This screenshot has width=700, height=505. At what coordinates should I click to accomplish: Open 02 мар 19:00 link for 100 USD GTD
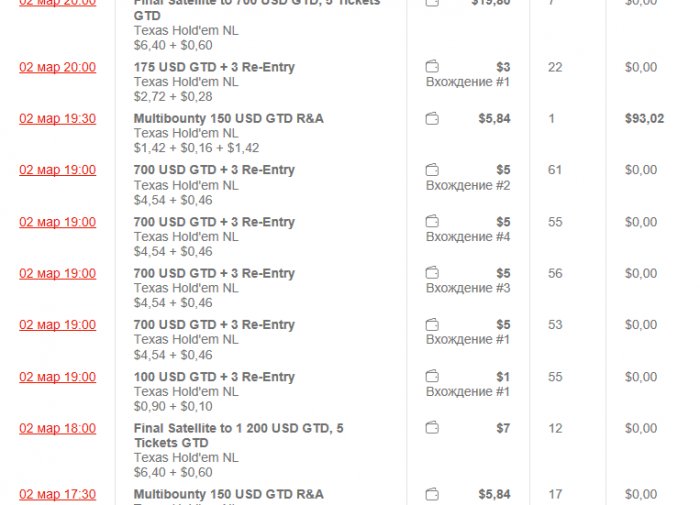[57, 377]
